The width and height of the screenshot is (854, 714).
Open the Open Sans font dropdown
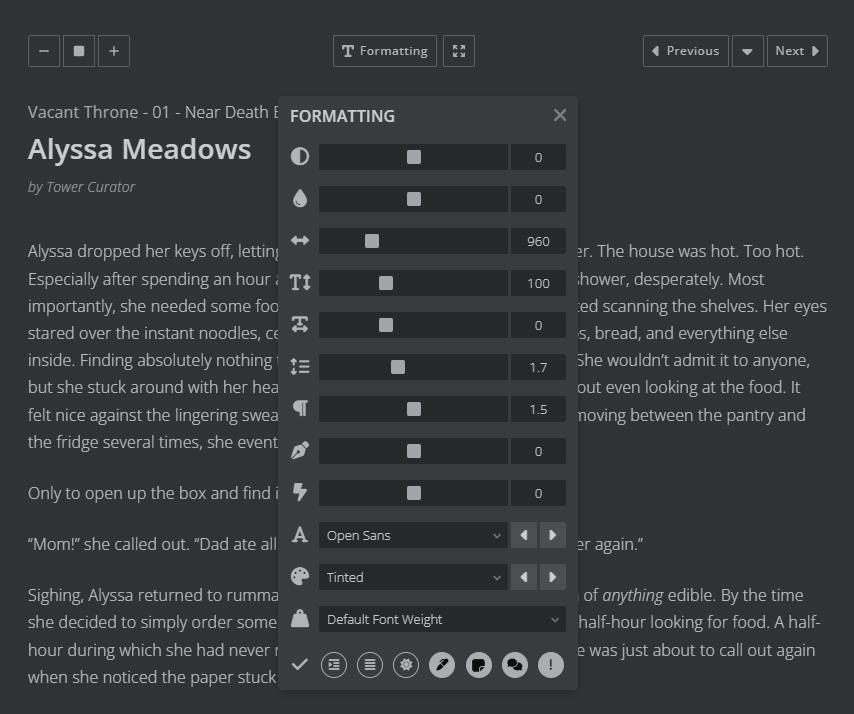[x=413, y=535]
